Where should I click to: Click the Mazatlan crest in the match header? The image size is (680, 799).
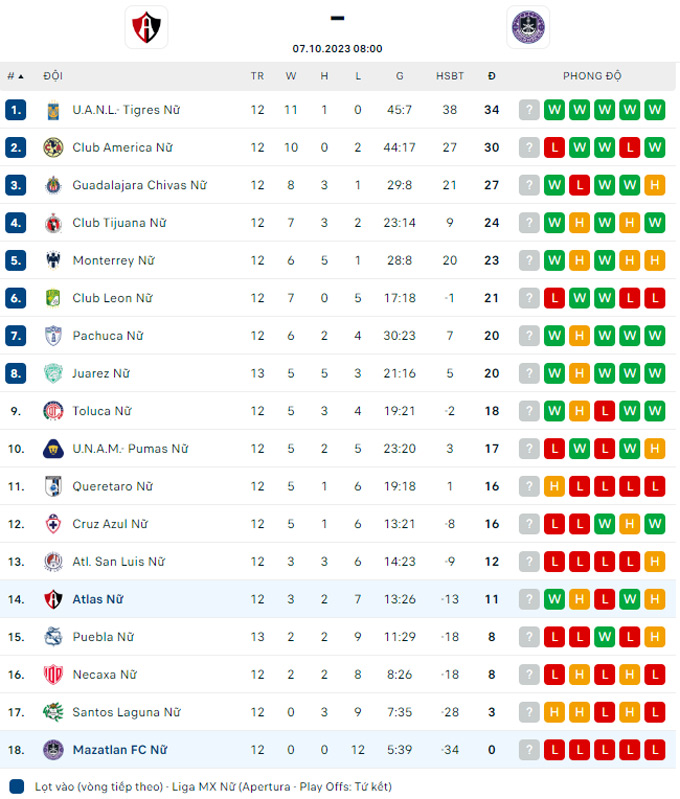coord(528,27)
